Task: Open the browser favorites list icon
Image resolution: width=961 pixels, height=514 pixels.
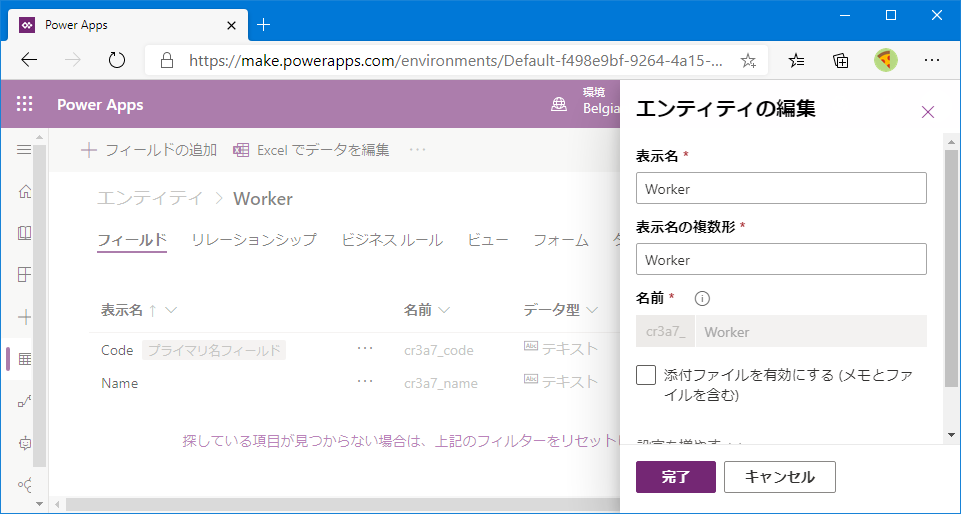Action: [796, 60]
